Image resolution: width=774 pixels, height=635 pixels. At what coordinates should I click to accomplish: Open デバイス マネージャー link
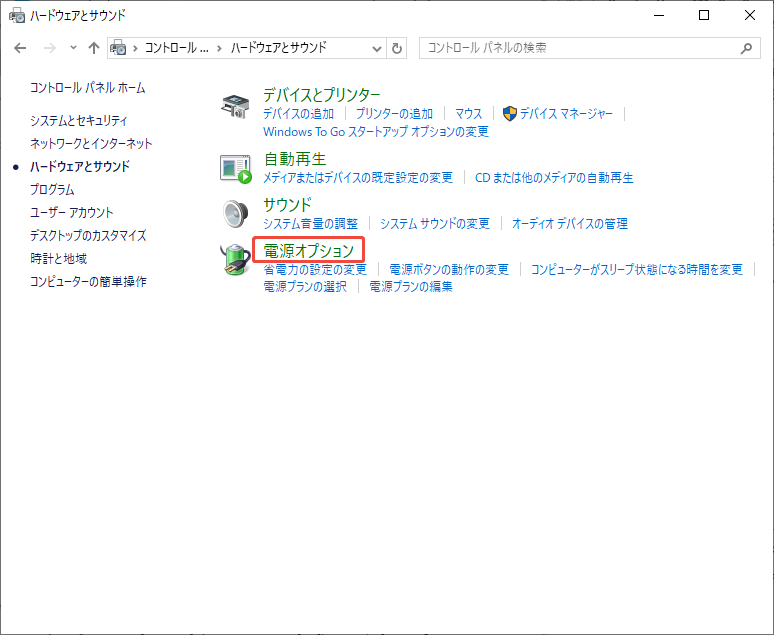click(566, 114)
